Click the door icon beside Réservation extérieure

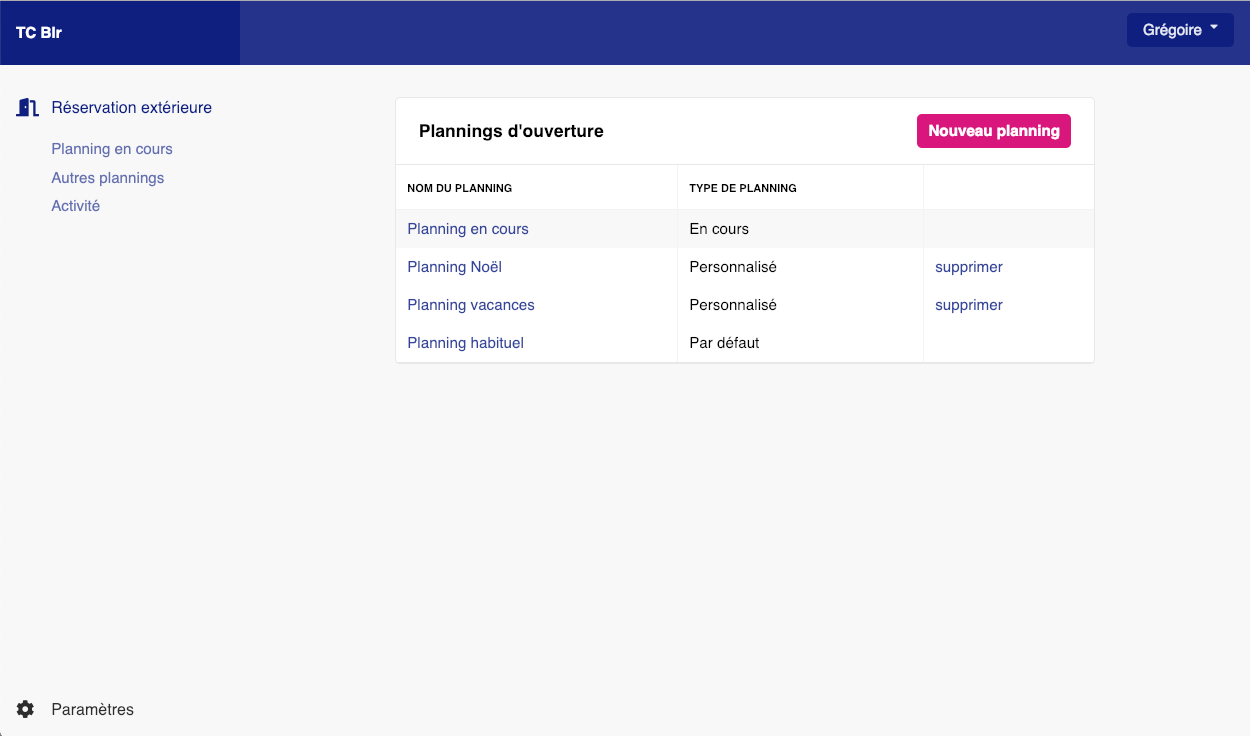click(x=27, y=108)
